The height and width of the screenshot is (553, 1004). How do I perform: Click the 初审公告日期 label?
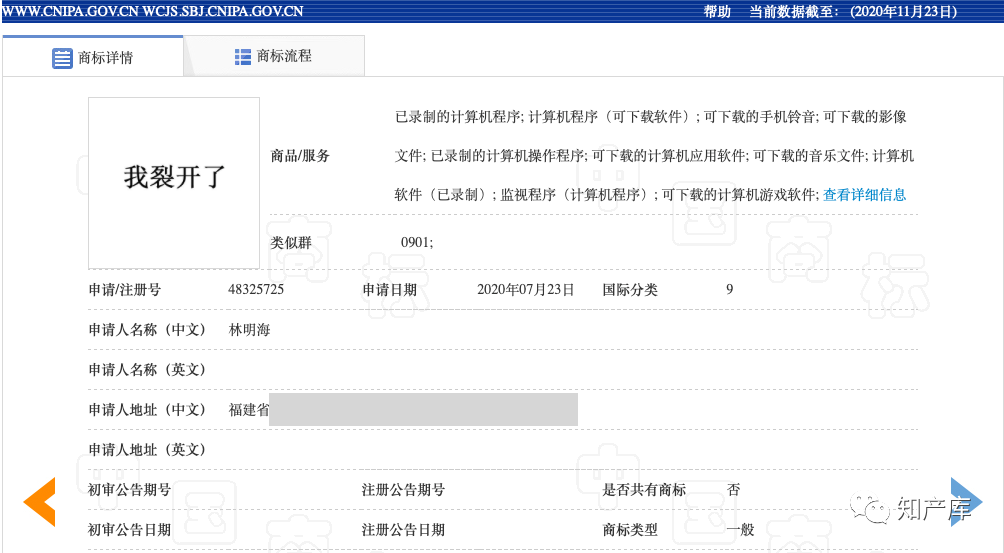129,529
